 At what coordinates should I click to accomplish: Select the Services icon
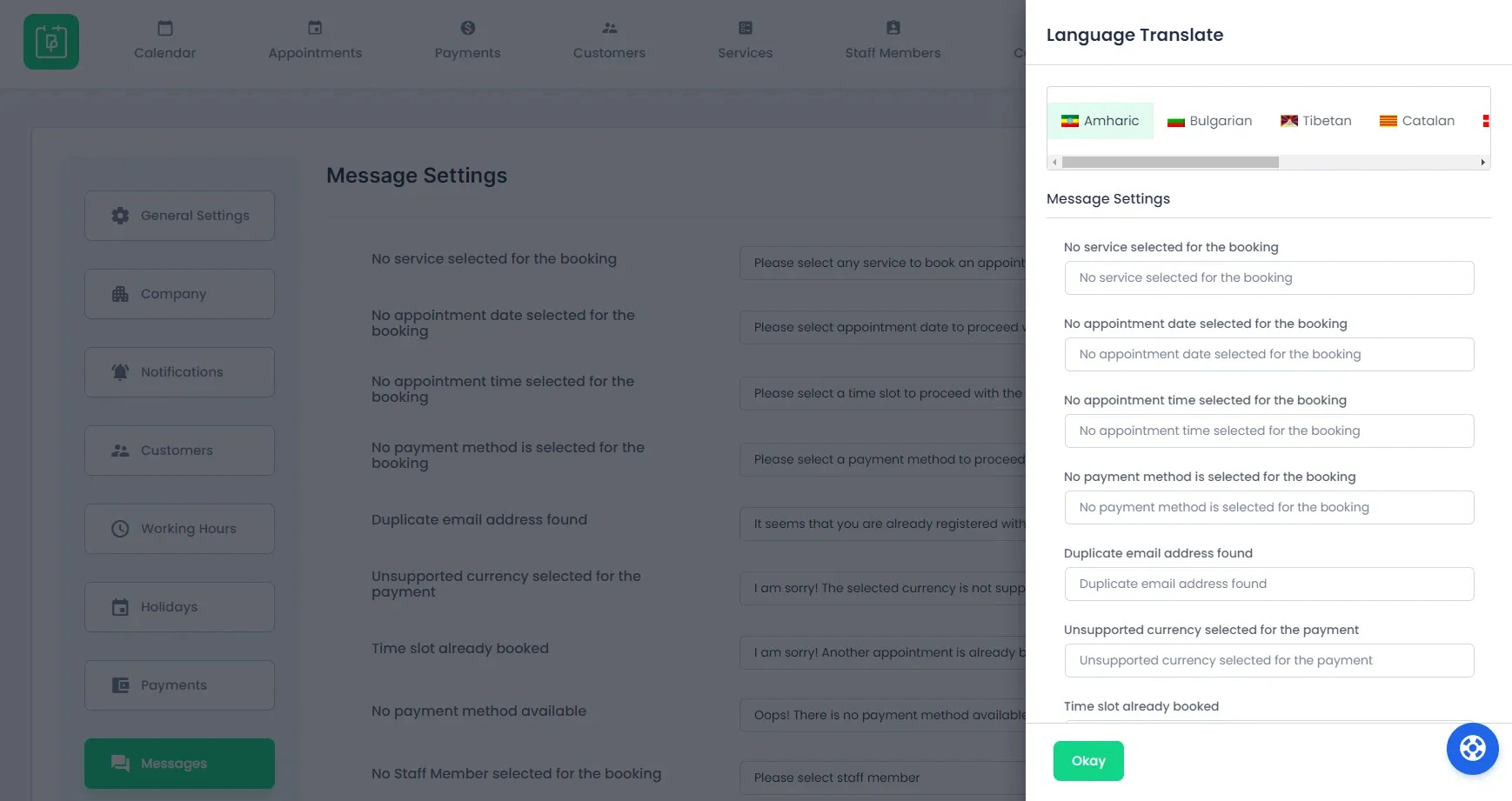[x=745, y=27]
